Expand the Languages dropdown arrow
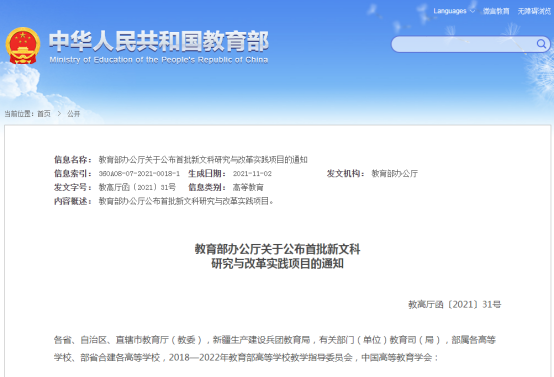554x377 pixels. [472, 11]
